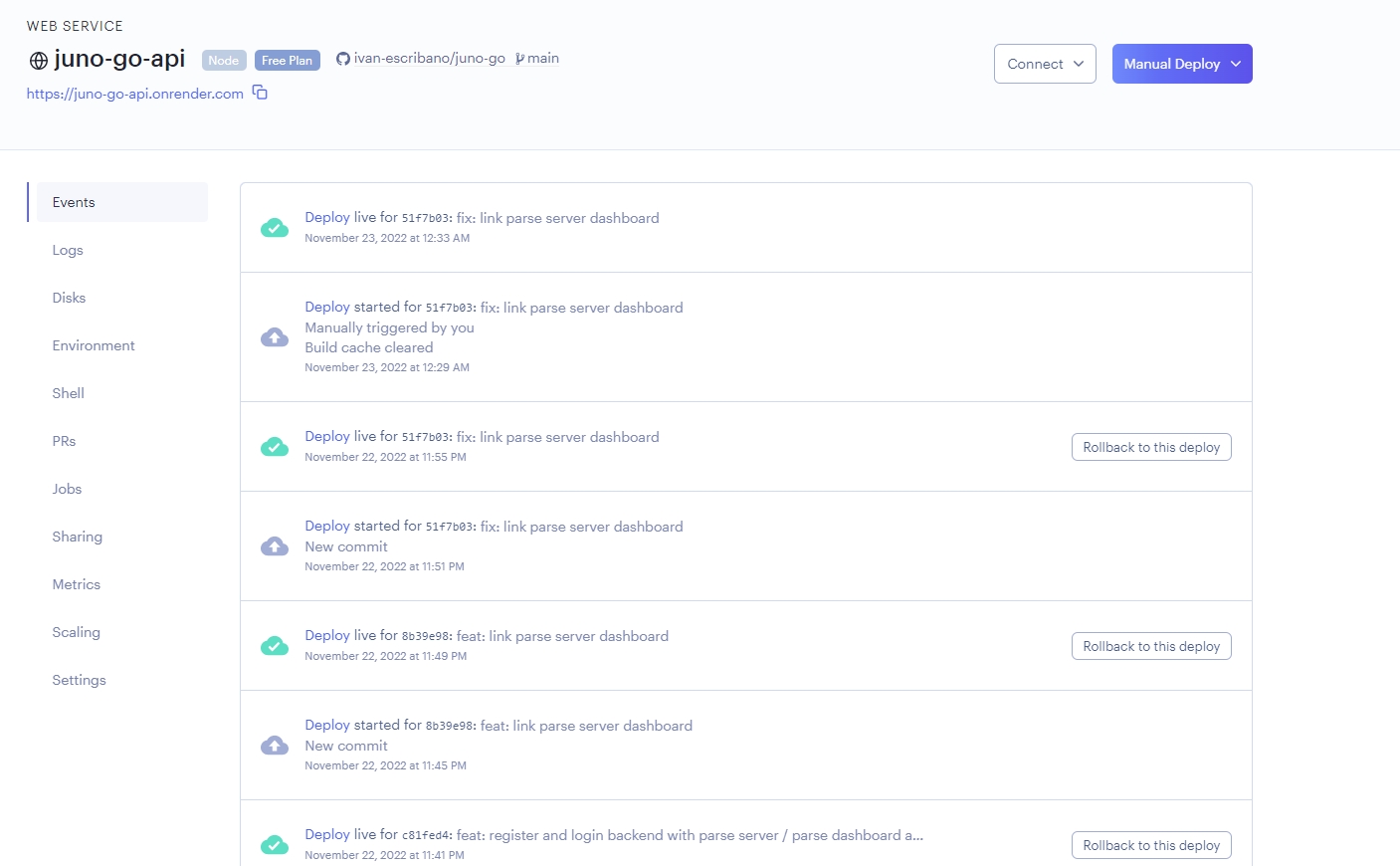Rollback to the 8b39e98 deploy
1400x866 pixels.
click(x=1151, y=646)
